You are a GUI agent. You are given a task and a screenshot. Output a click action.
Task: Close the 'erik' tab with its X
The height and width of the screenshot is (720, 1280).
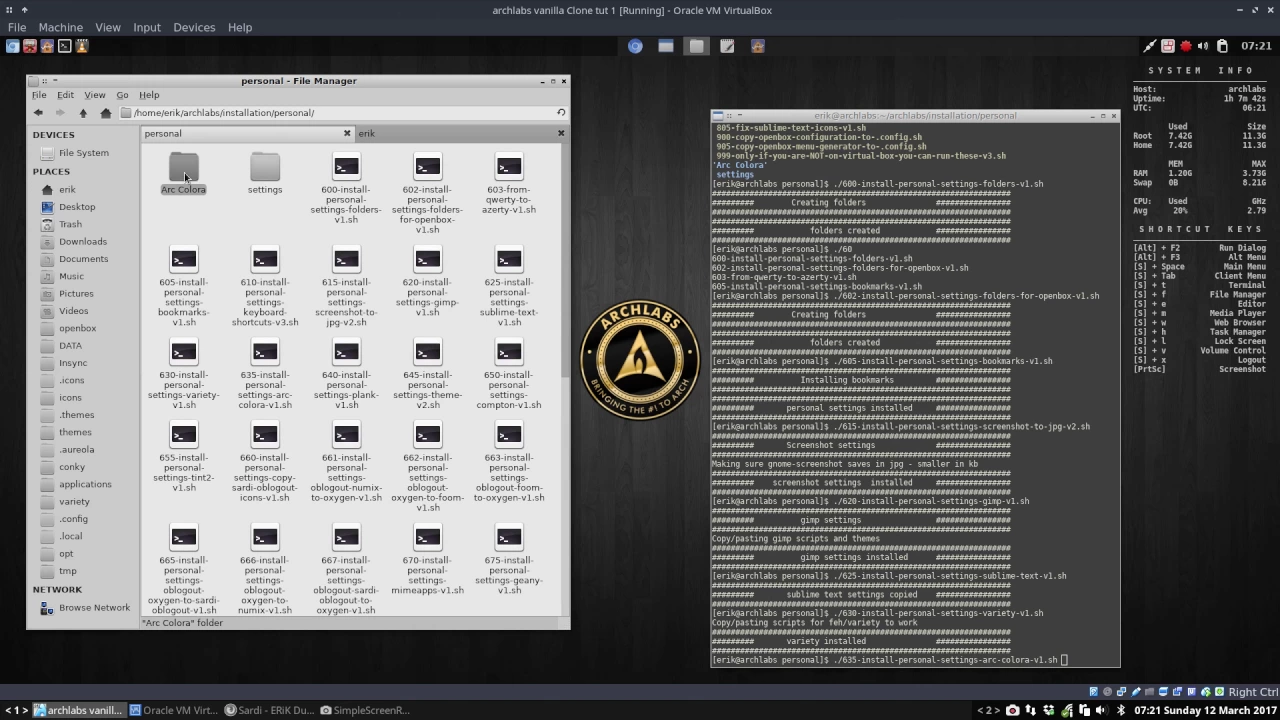click(x=560, y=133)
